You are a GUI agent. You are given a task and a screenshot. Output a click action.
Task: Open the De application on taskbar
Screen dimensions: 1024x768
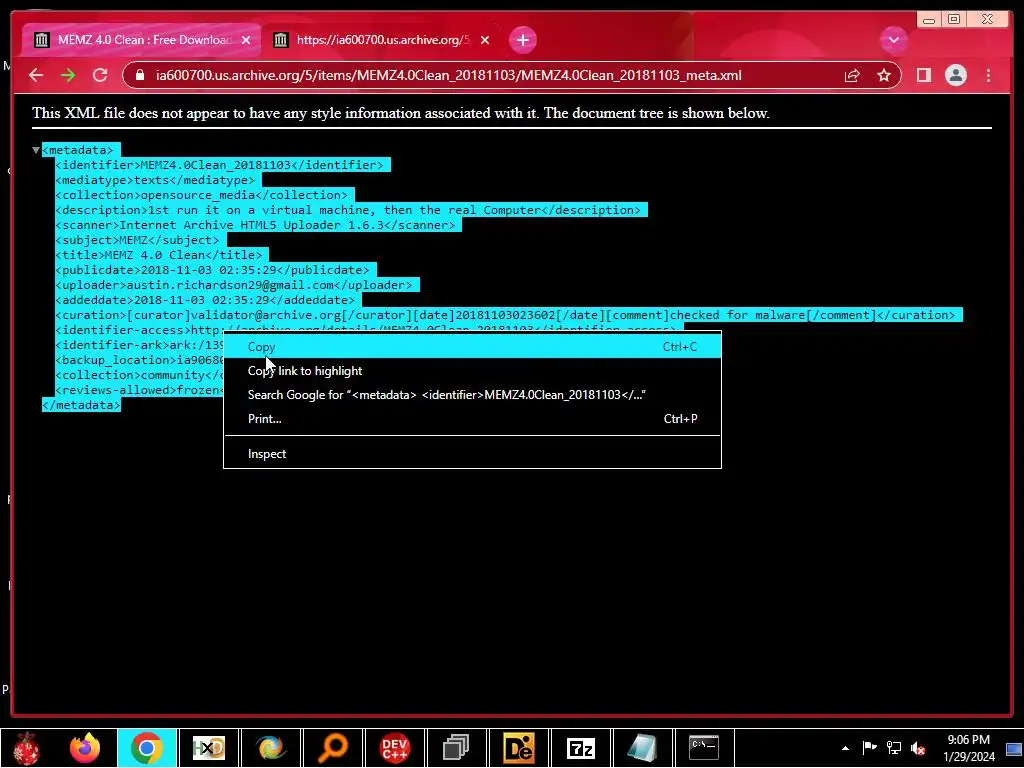(x=519, y=748)
